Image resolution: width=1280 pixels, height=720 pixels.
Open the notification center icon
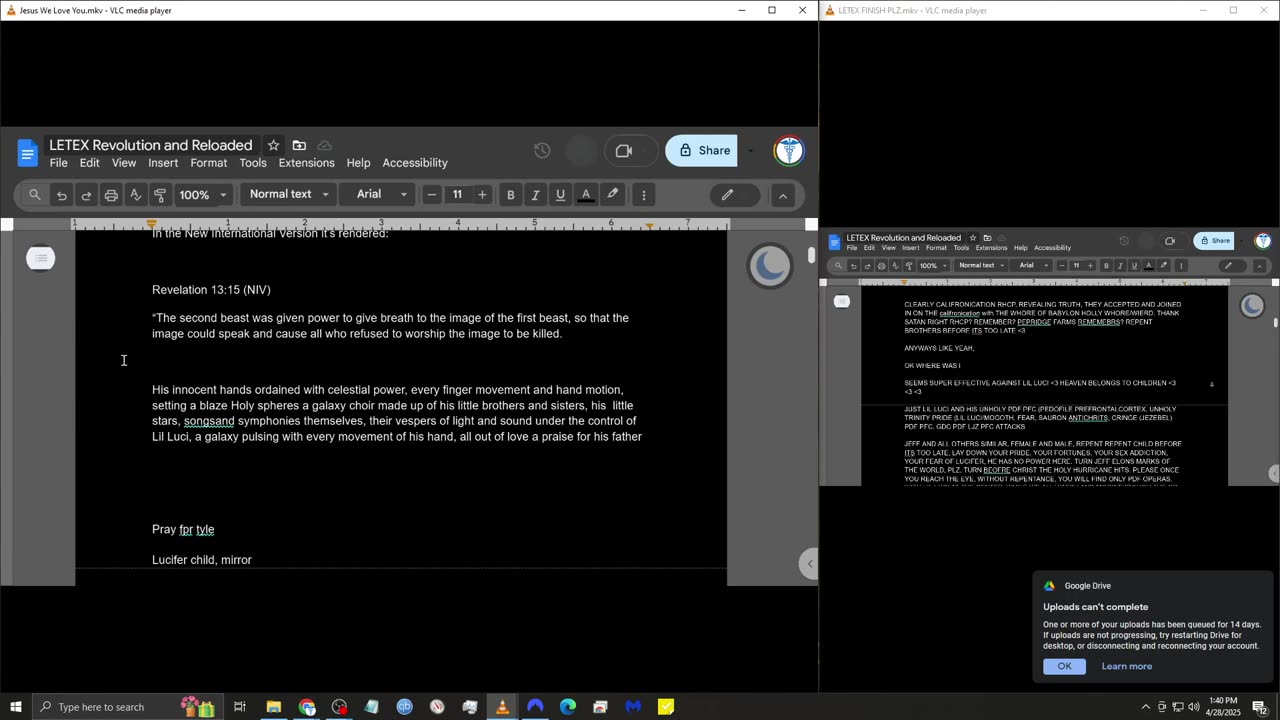coord(1260,707)
